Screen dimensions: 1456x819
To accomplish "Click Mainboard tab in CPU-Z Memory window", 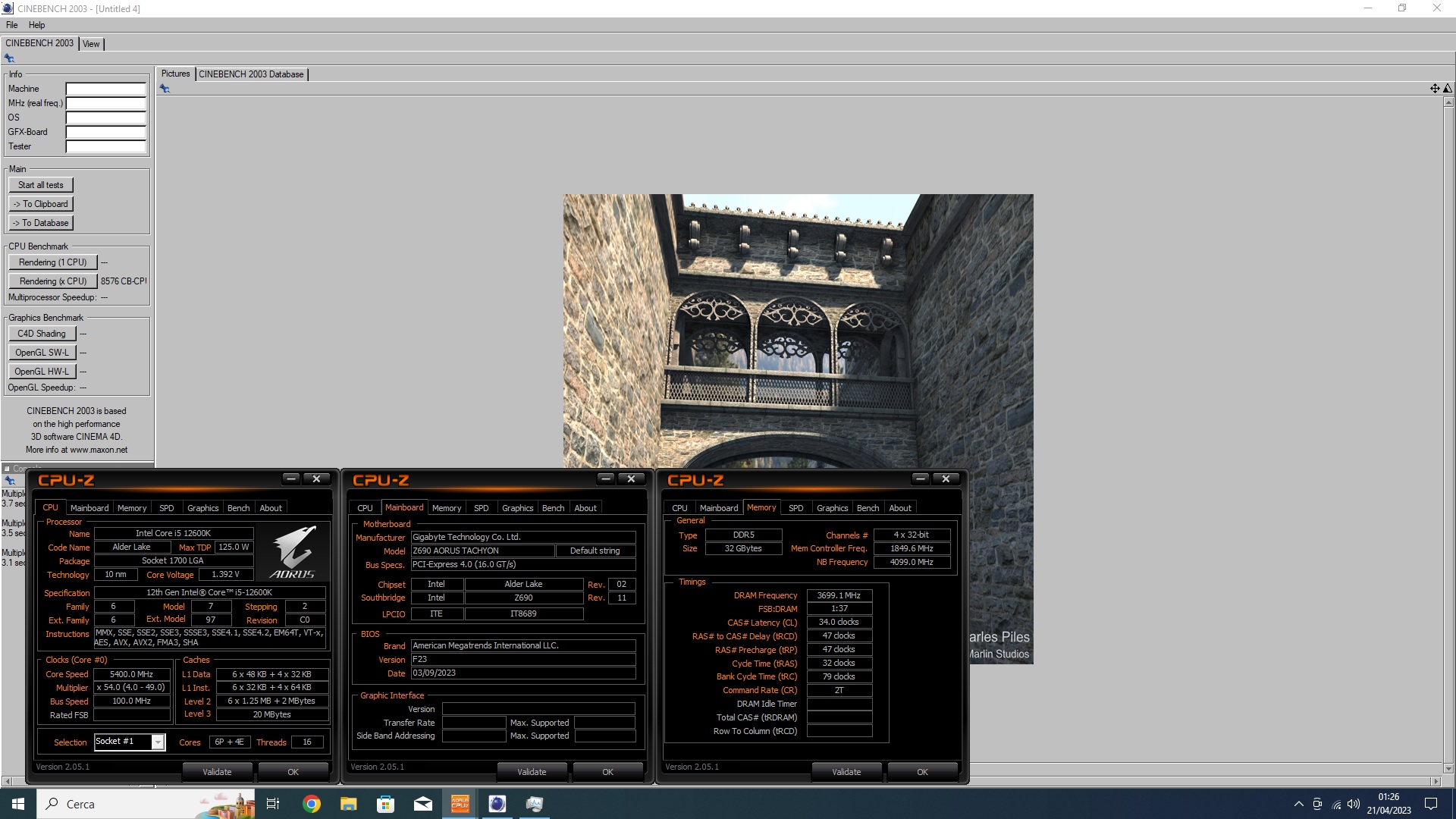I will tap(718, 508).
